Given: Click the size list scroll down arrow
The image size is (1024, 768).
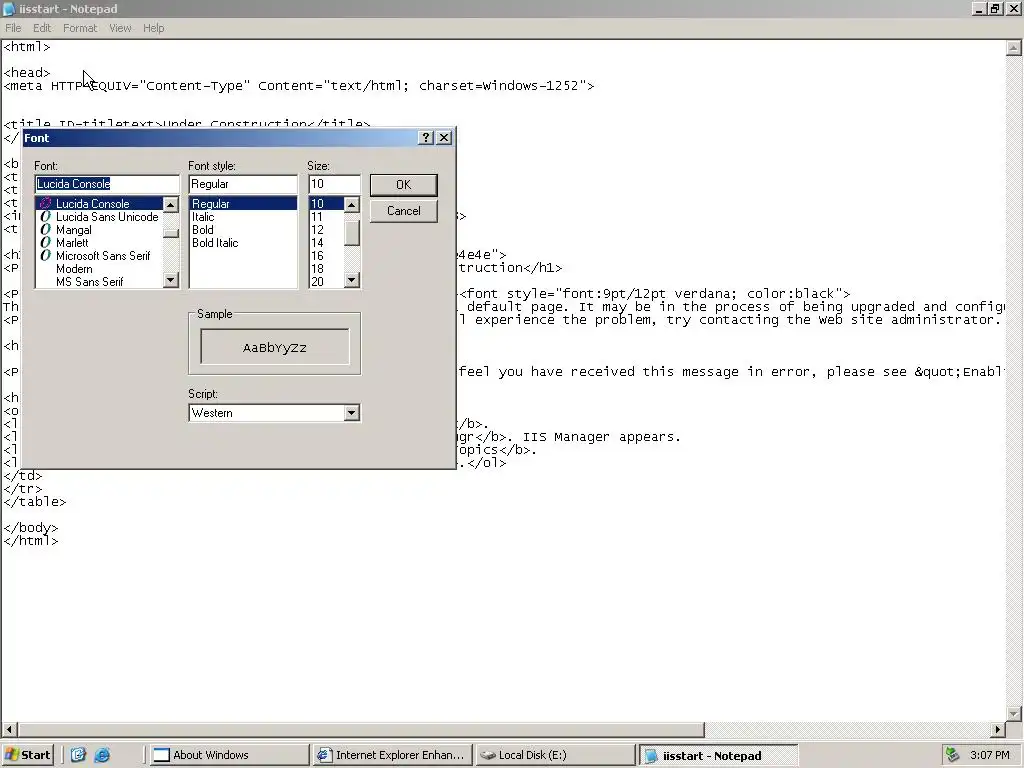Looking at the screenshot, I should tap(351, 281).
